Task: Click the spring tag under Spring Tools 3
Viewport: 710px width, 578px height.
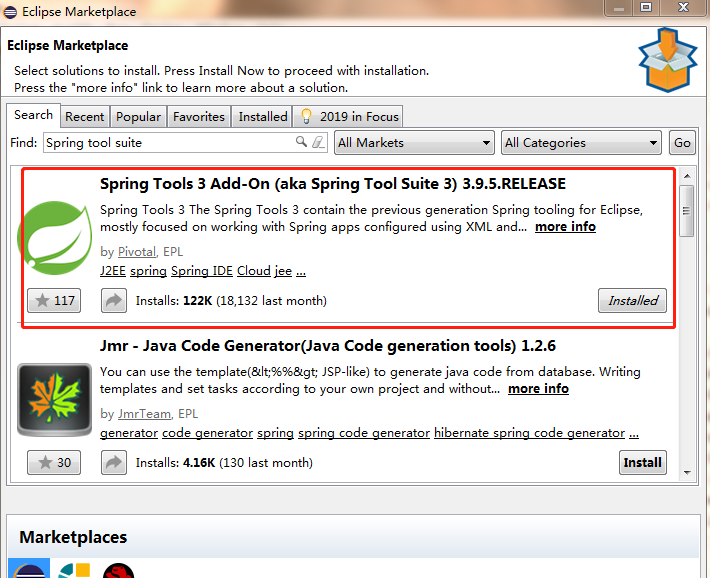Action: pyautogui.click(x=149, y=271)
